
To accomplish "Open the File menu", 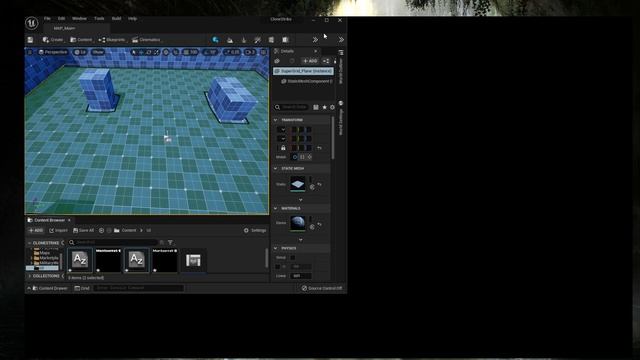I will [47, 19].
